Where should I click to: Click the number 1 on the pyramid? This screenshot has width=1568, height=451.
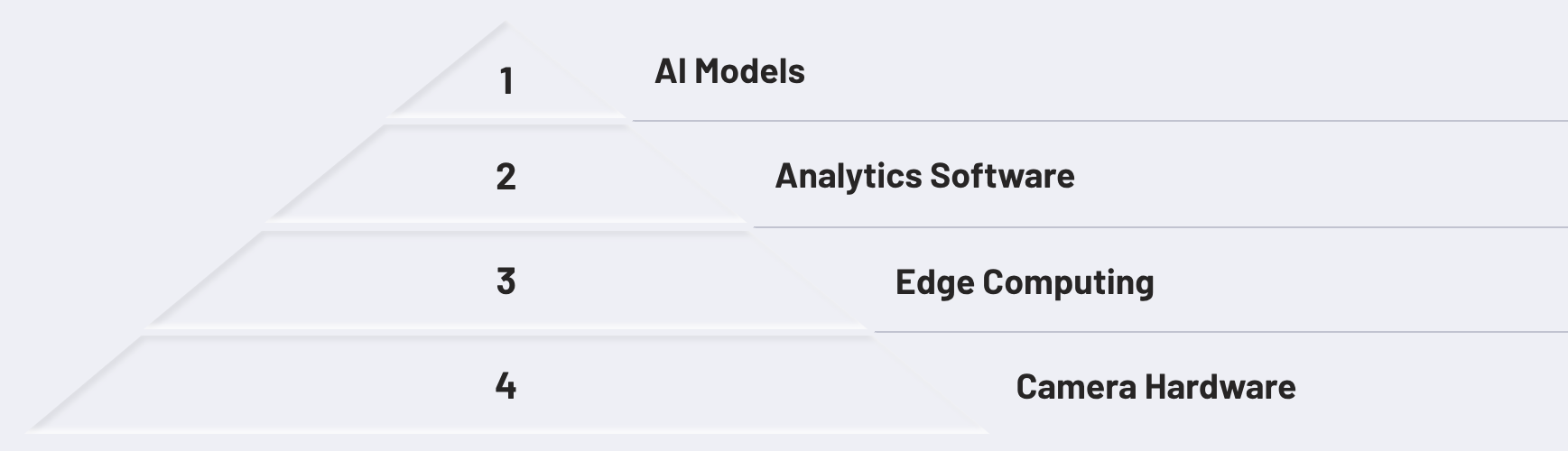[x=506, y=81]
